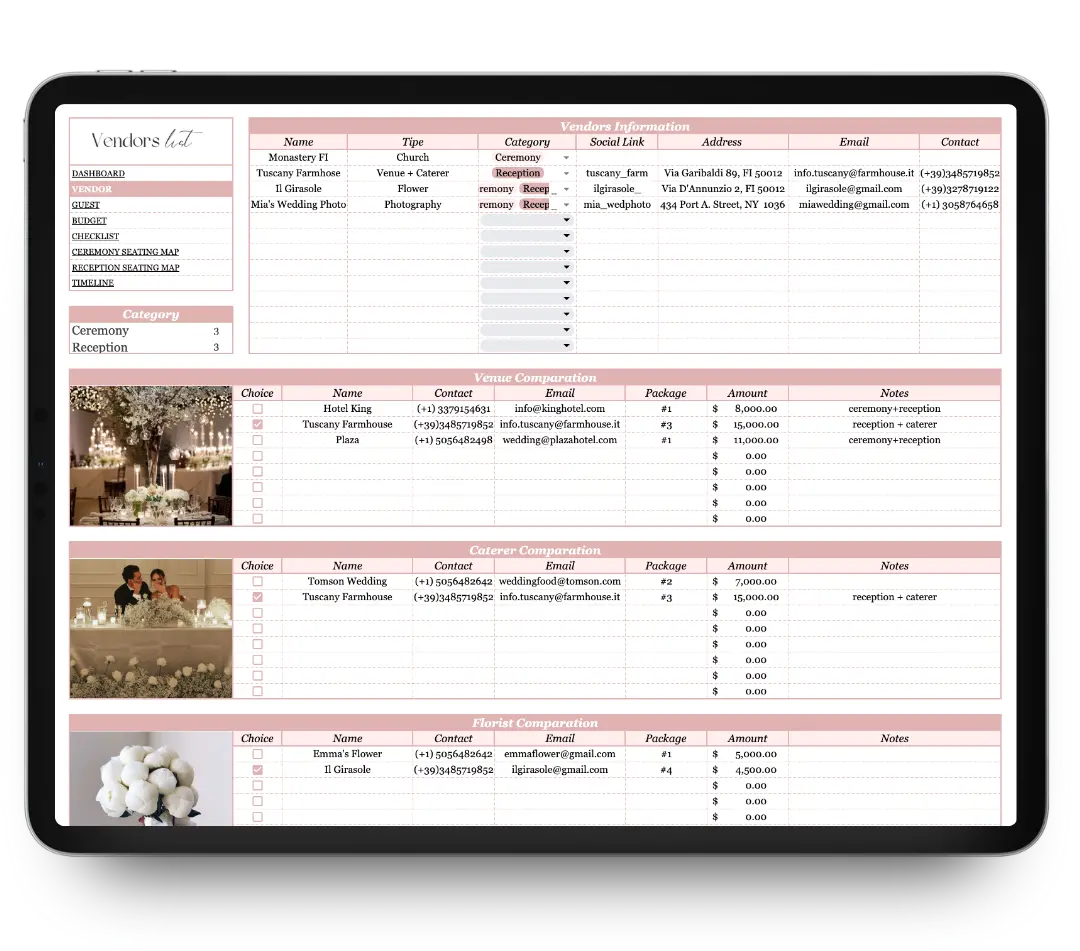Screen dimensions: 1080x951
Task: Open Tuscany Farmhouse vendor category dropdown arrow
Action: 566,174
